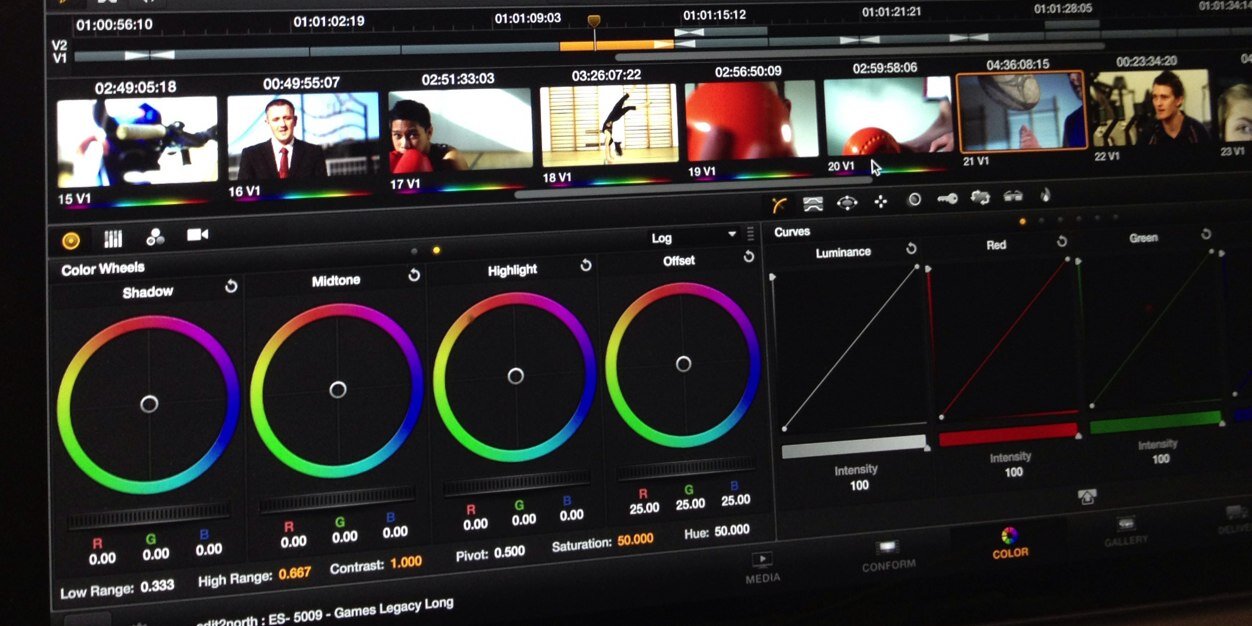This screenshot has width=1252, height=626.
Task: Click the Offset wheel center point
Action: (683, 364)
